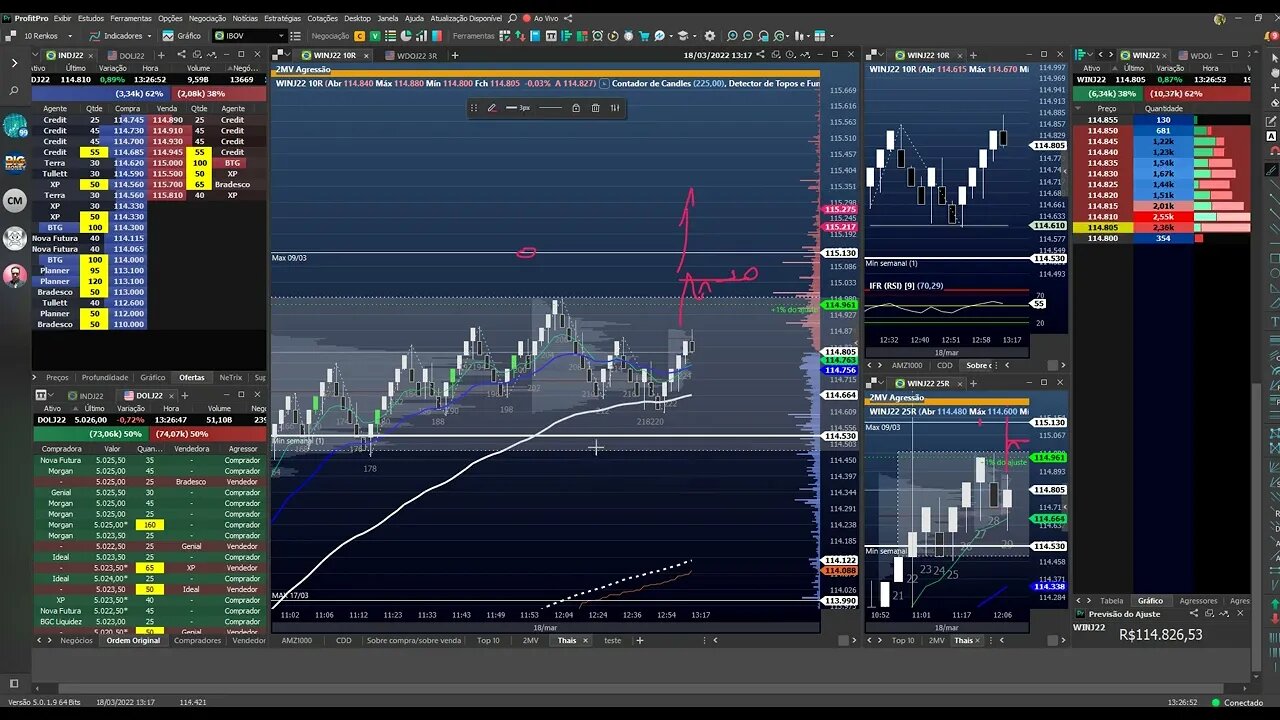Image resolution: width=1280 pixels, height=720 pixels.
Task: Select the Ordem Original tab
Action: [x=133, y=640]
